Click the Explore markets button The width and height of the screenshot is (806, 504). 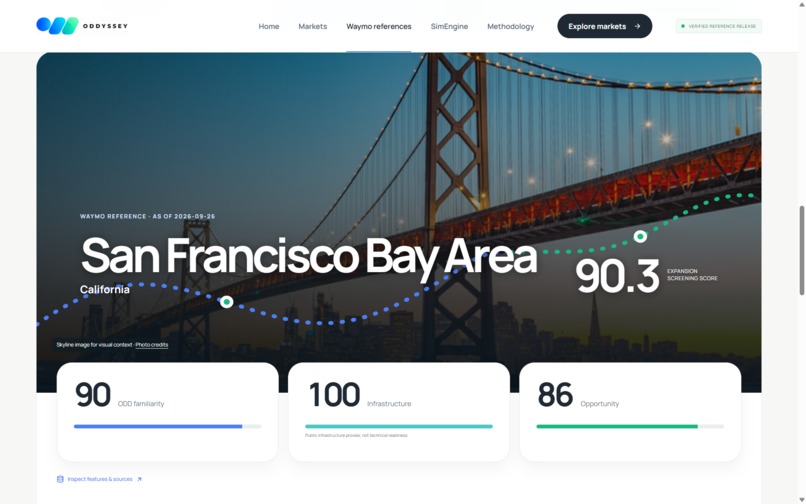pos(604,26)
